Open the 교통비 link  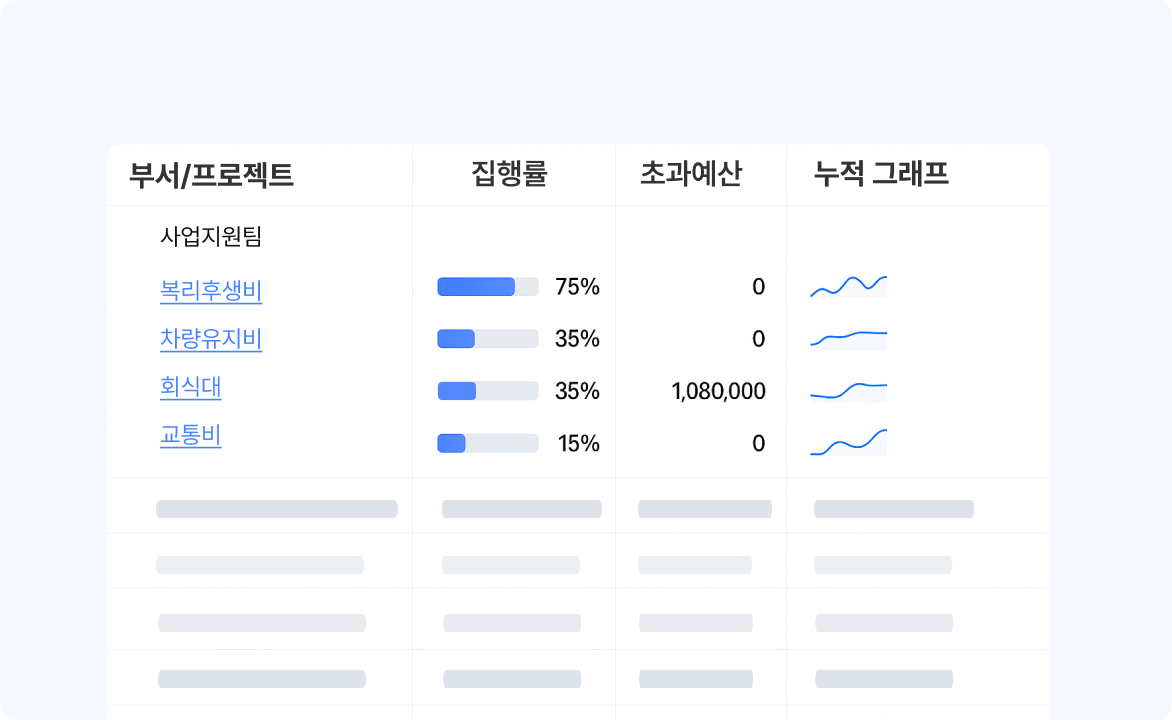(191, 435)
